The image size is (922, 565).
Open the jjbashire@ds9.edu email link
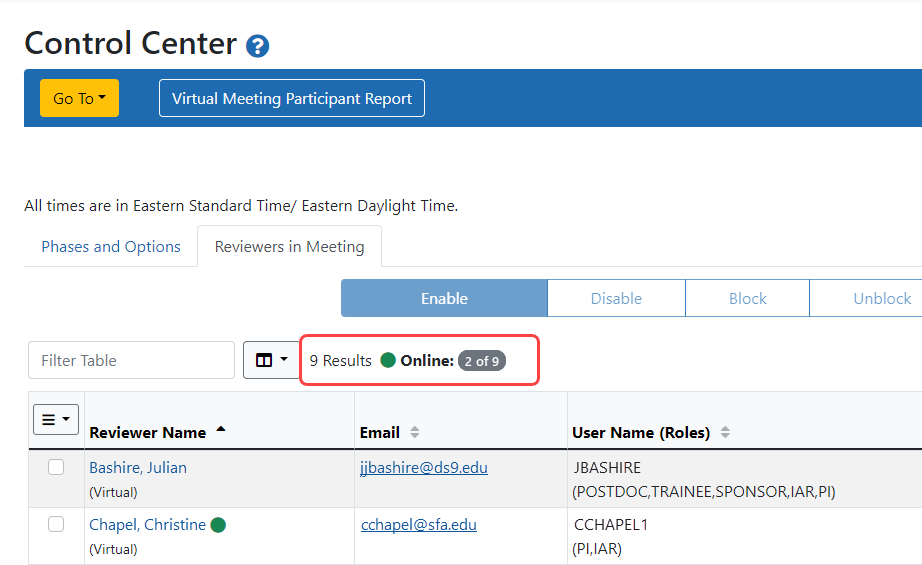pyautogui.click(x=424, y=467)
